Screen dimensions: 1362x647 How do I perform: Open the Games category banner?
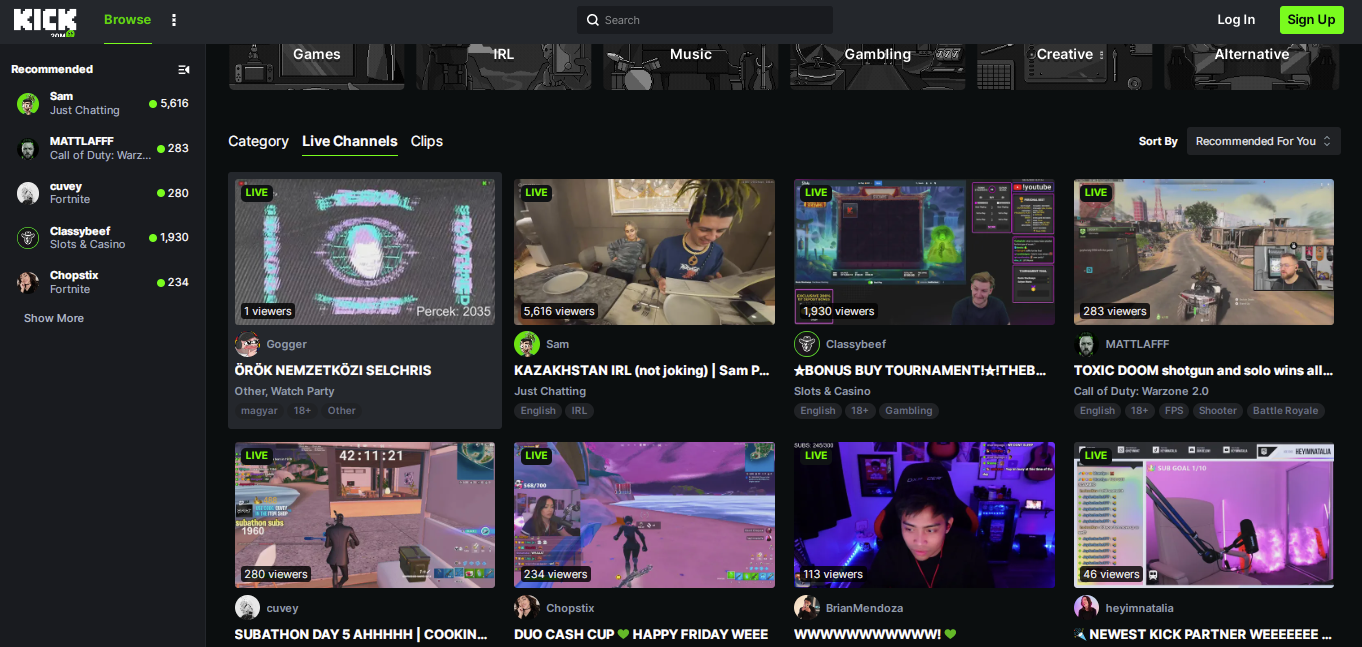(317, 67)
